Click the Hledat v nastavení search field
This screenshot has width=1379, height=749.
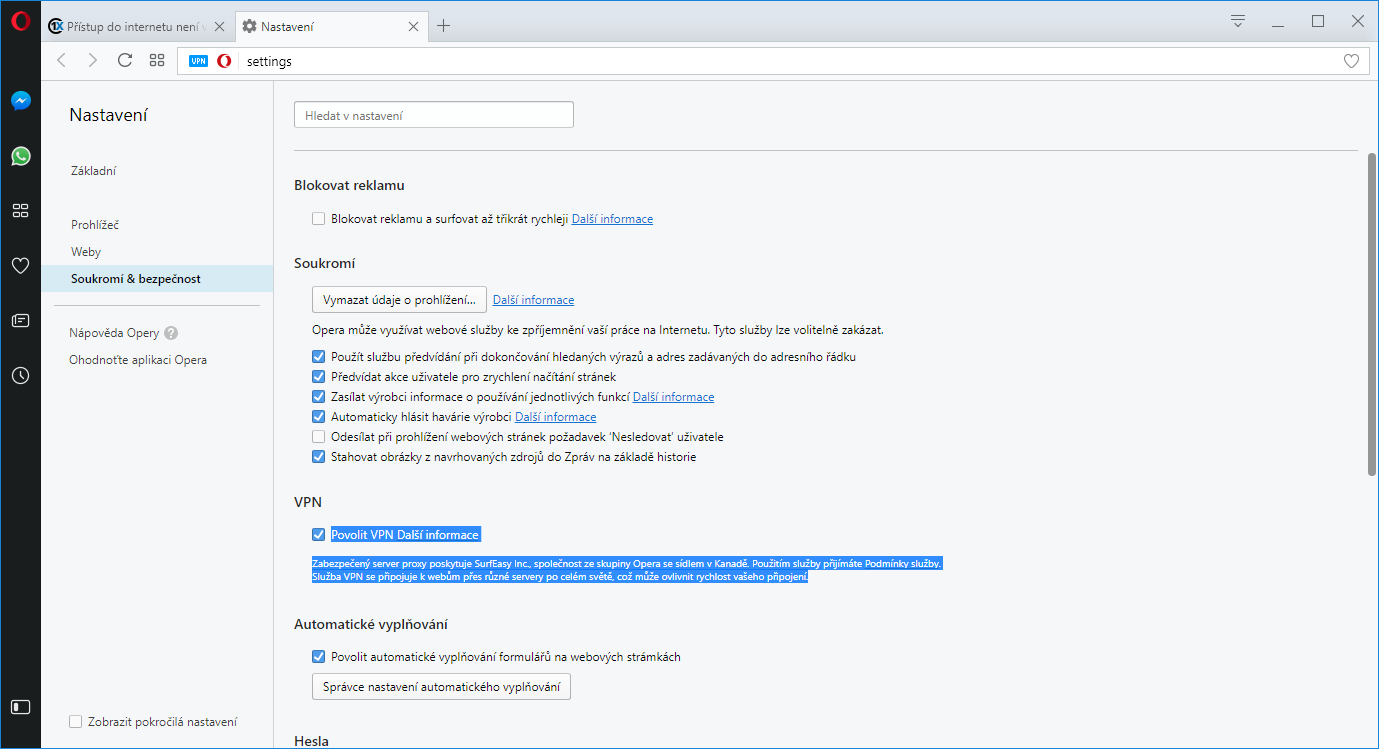pos(434,116)
